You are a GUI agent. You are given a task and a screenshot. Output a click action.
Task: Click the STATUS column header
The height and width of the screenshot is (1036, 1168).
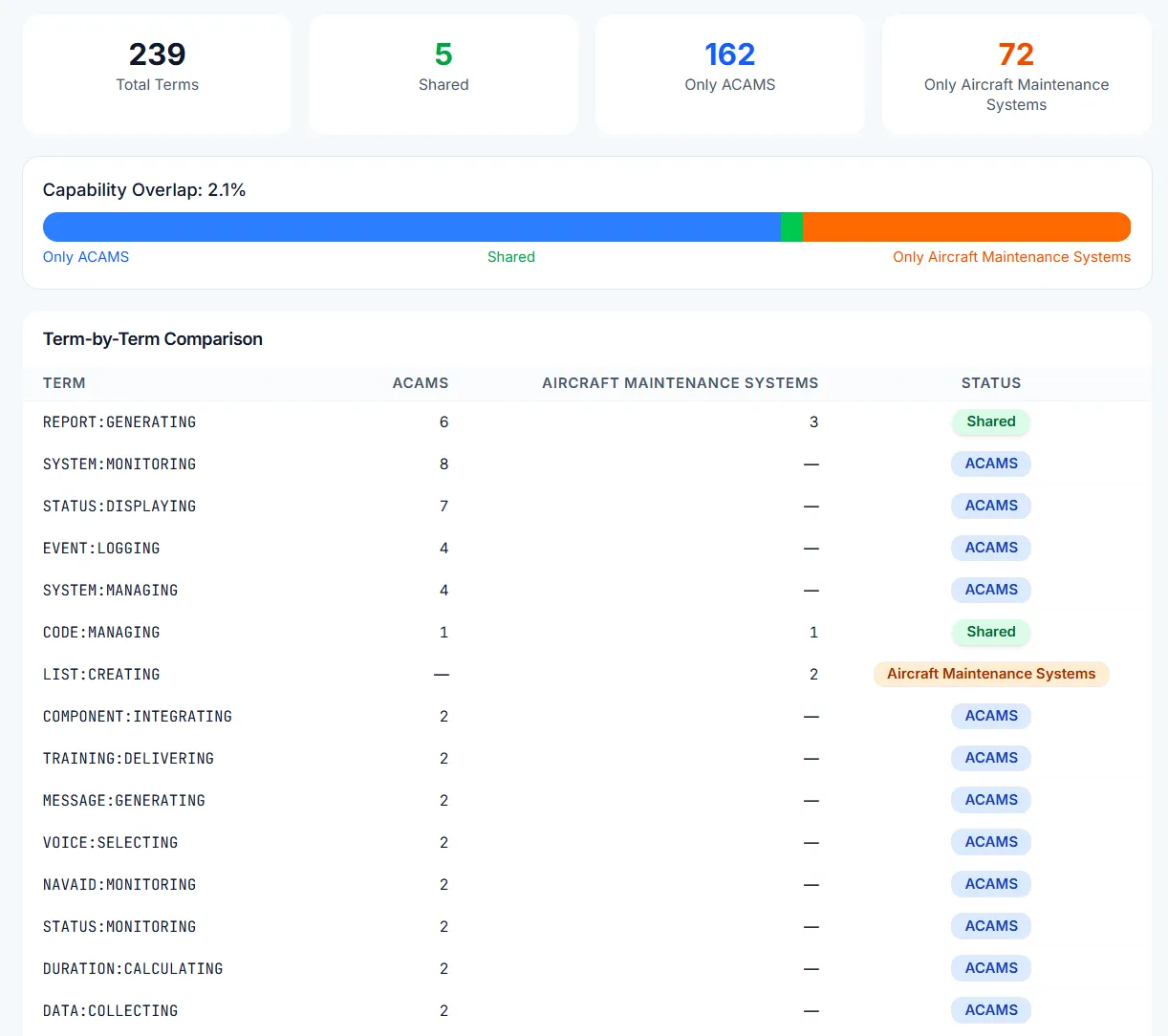[x=991, y=383]
